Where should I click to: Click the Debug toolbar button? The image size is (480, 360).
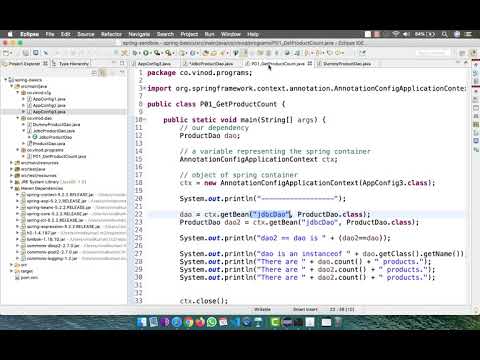(135, 53)
